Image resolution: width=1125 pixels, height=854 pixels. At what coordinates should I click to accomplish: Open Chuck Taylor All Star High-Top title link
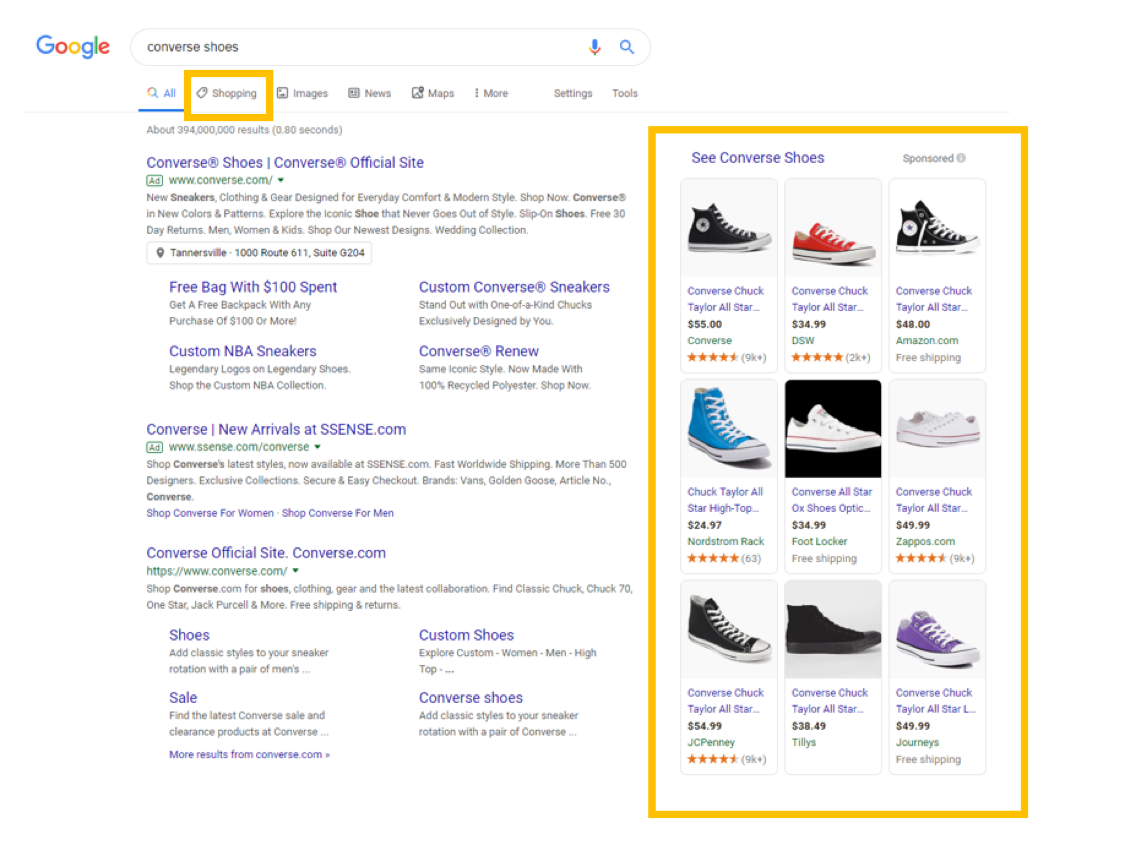coord(725,500)
